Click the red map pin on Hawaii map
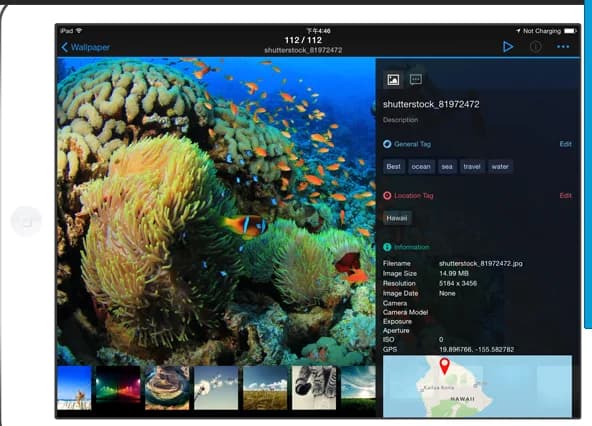Screen dimensions: 592x426 coord(445,366)
